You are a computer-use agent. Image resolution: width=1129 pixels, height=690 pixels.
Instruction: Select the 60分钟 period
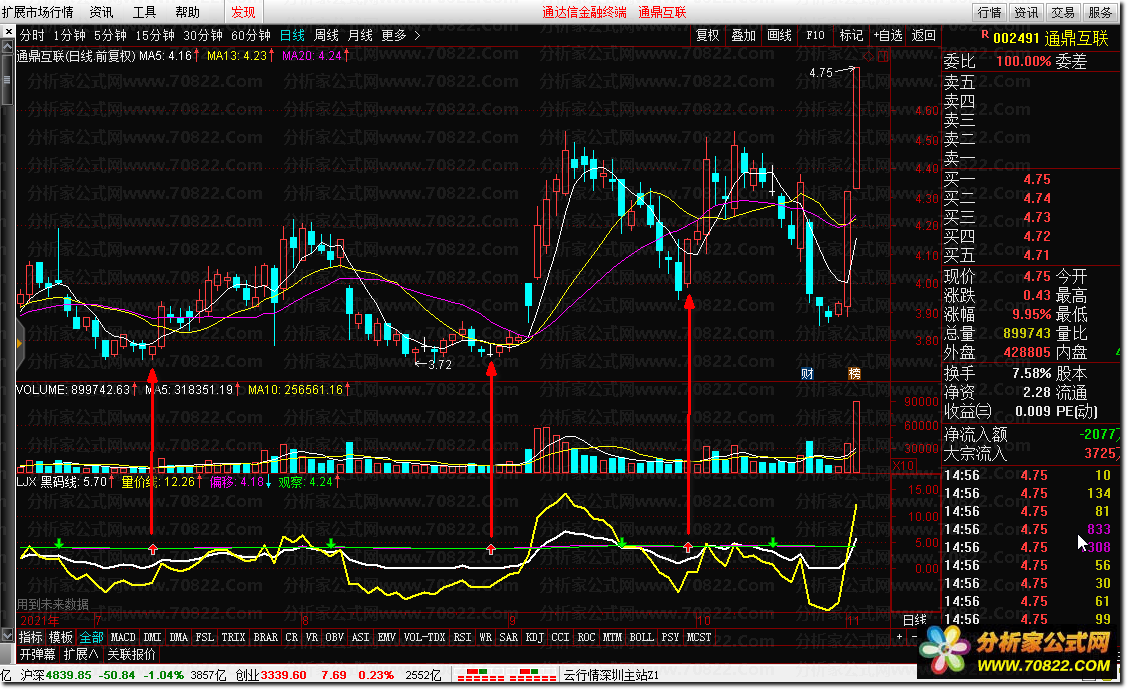[x=251, y=35]
